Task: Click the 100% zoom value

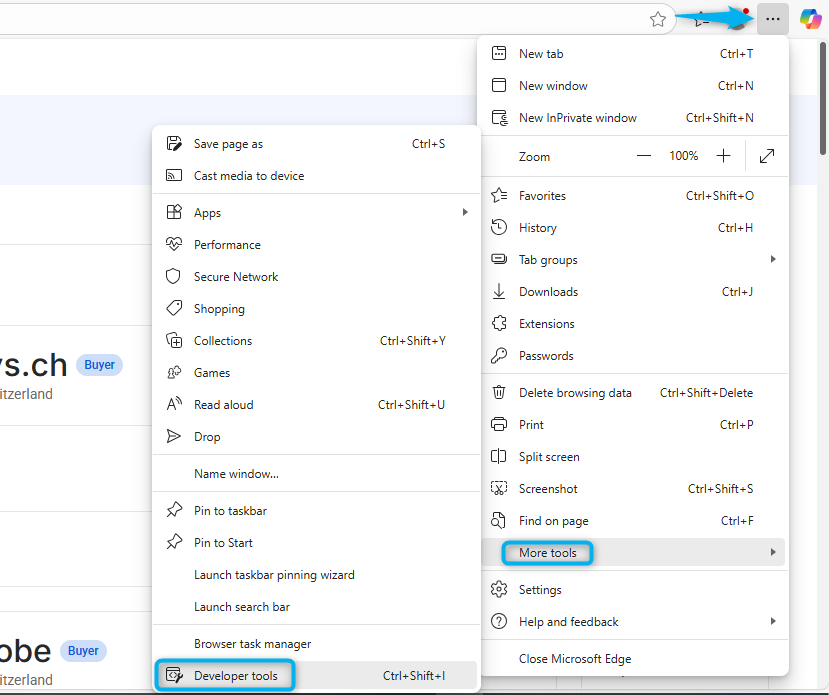Action: coord(683,156)
